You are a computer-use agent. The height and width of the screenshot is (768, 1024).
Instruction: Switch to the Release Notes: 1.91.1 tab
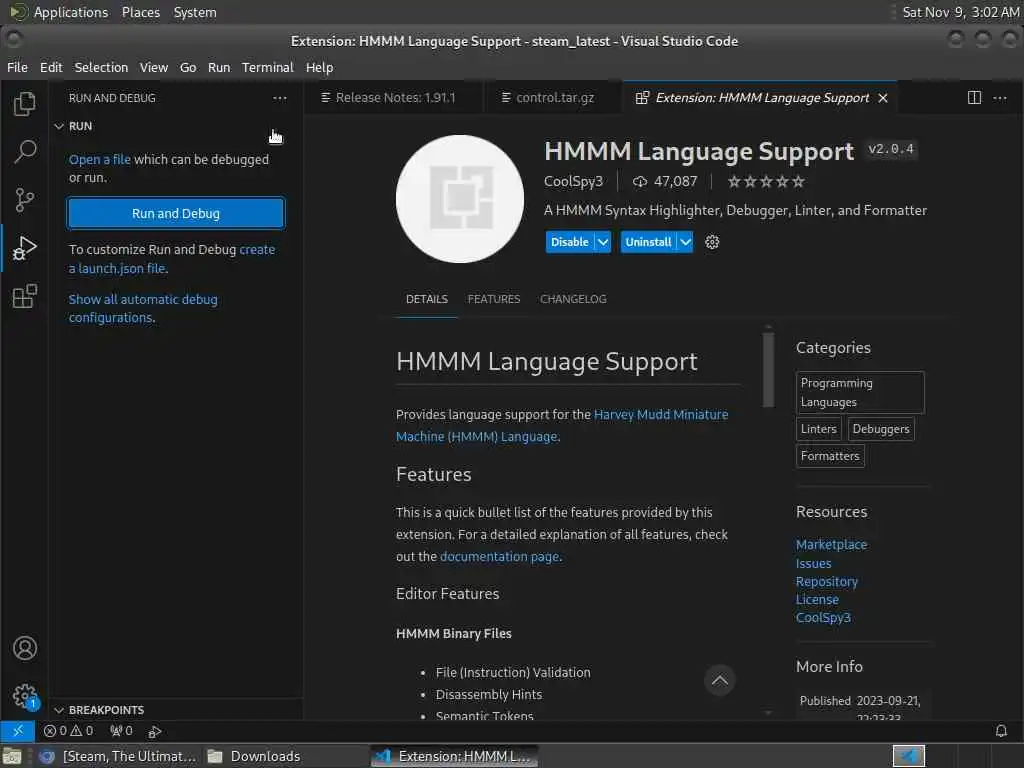394,98
